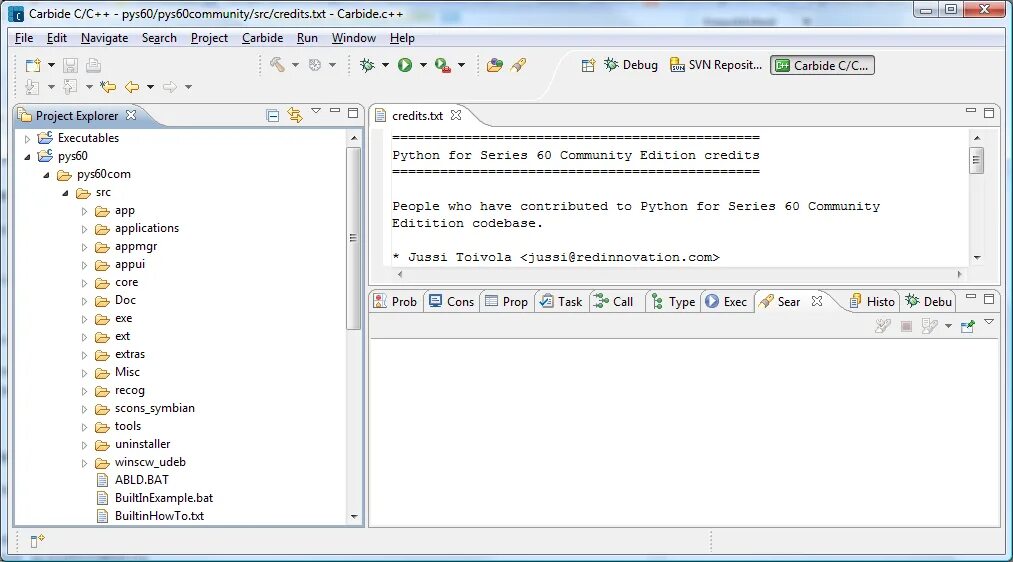Open the Carbide menu

pos(262,38)
